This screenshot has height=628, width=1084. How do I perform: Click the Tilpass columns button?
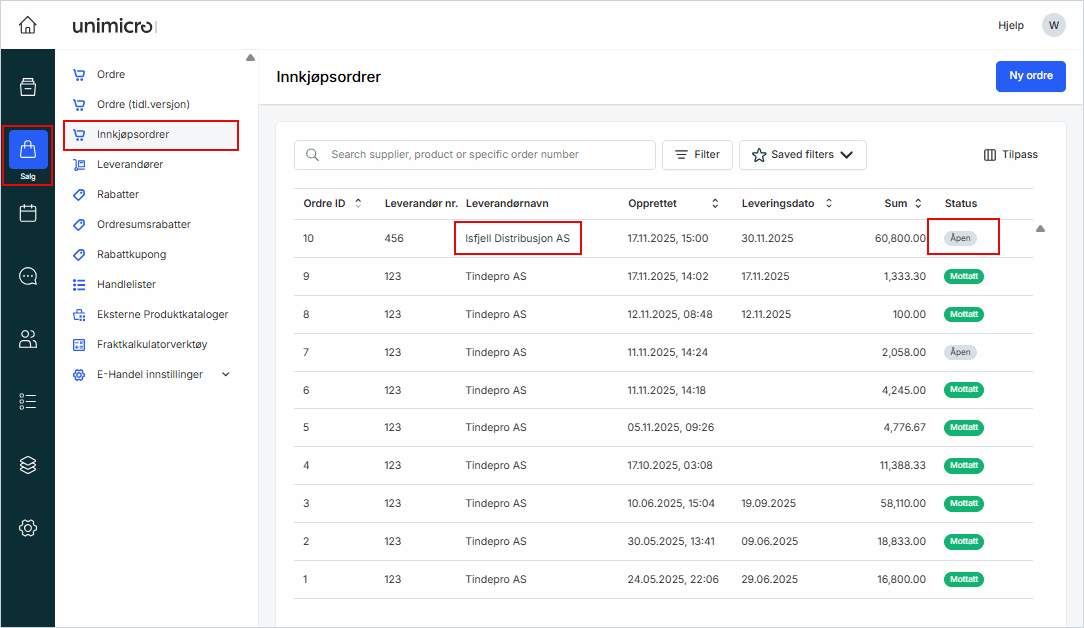click(1011, 155)
